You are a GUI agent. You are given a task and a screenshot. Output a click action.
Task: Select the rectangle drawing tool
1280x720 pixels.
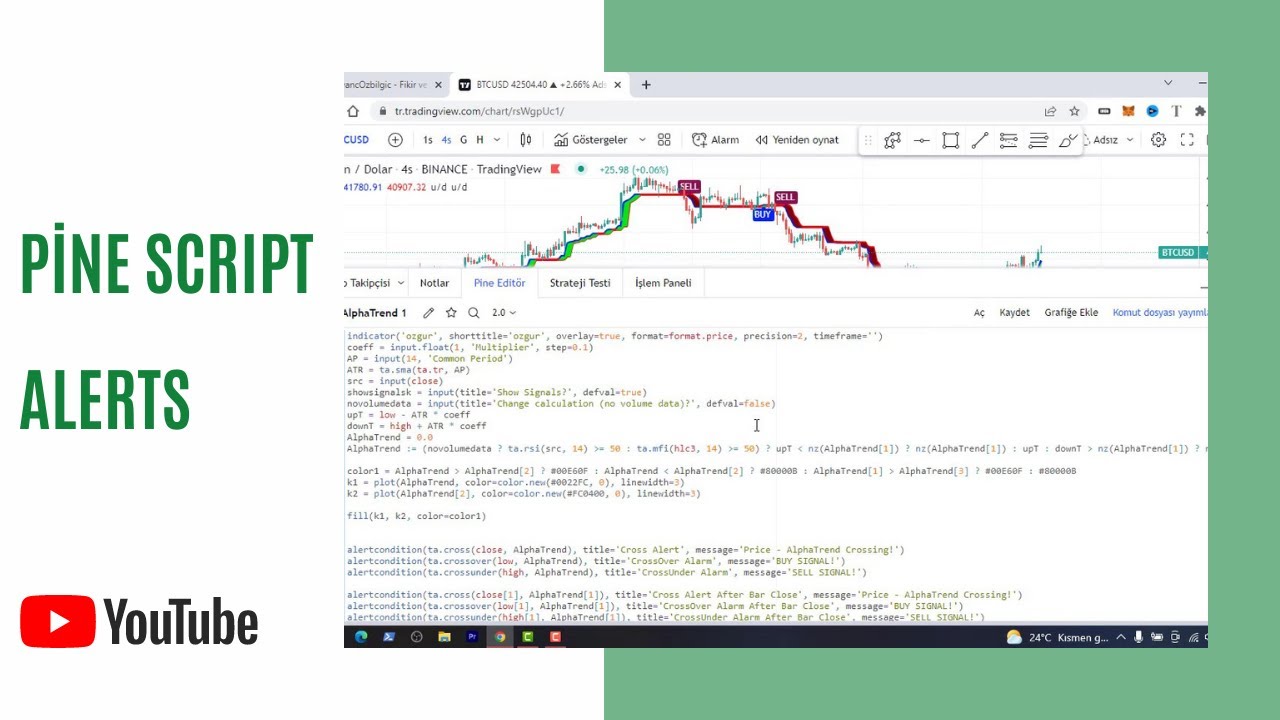[951, 141]
